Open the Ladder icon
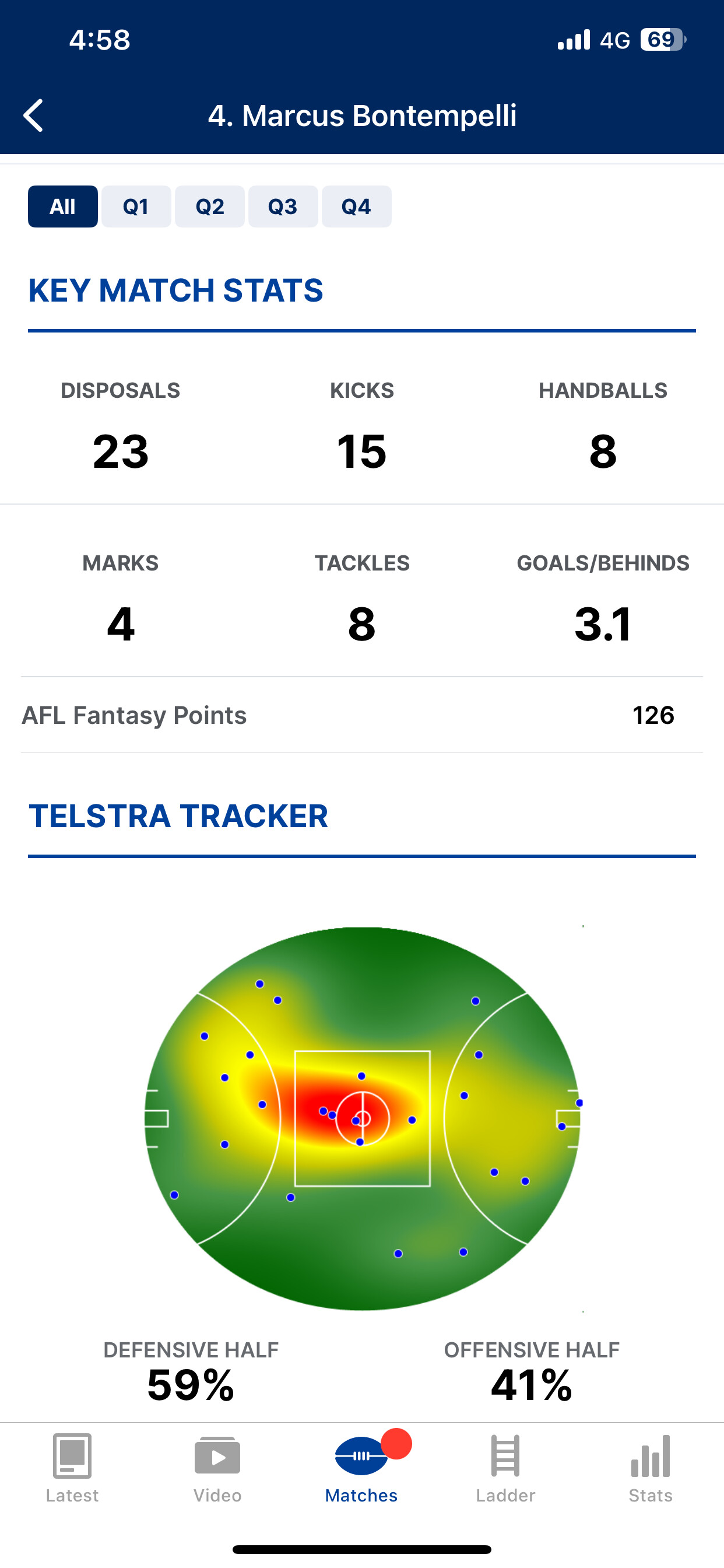Viewport: 724px width, 1568px height. click(505, 1456)
